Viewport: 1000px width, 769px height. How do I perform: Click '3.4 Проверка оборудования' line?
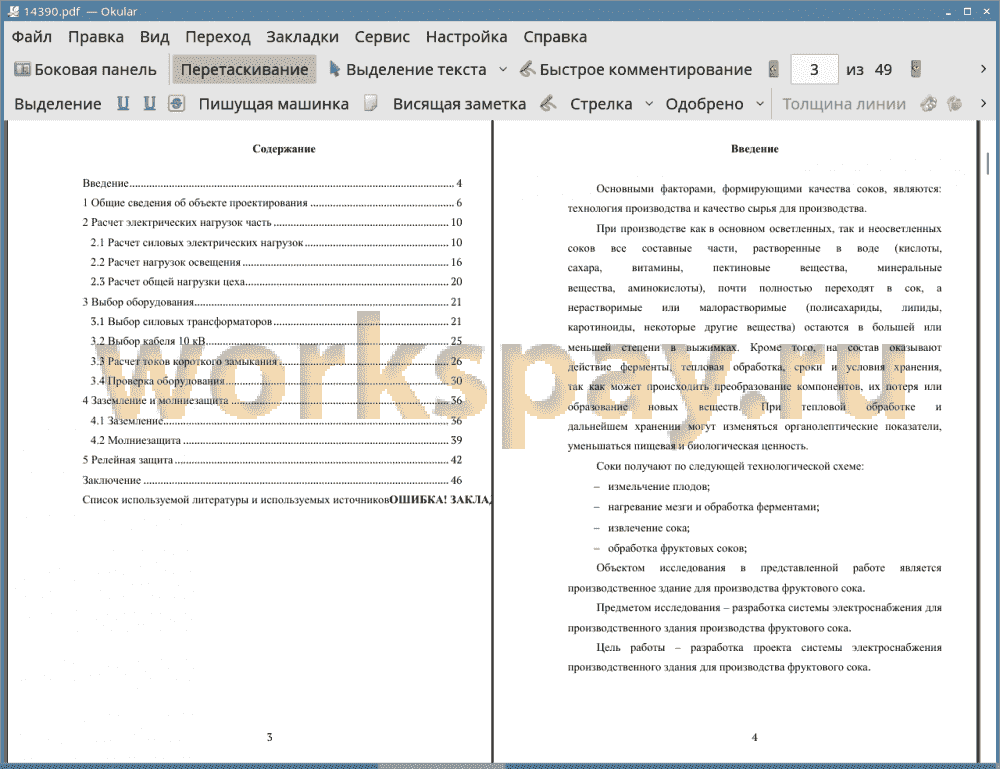pos(276,381)
